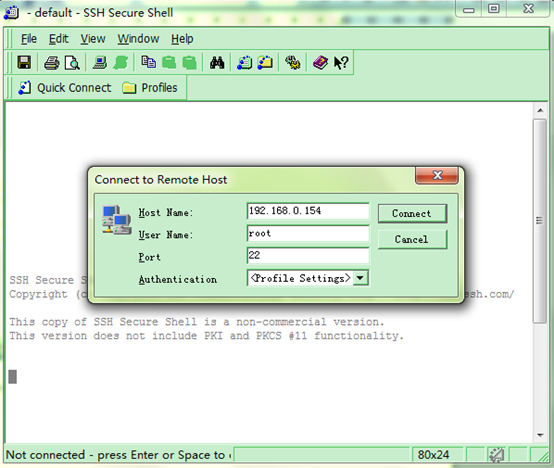Screen dimensions: 554x468
Task: Open the Window menu
Action: tap(138, 39)
